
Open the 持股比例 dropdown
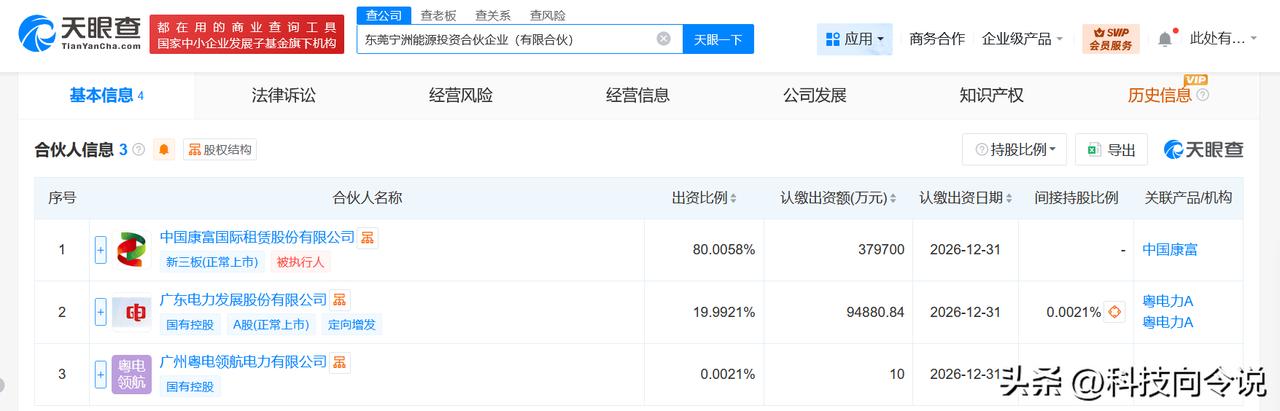(1015, 149)
